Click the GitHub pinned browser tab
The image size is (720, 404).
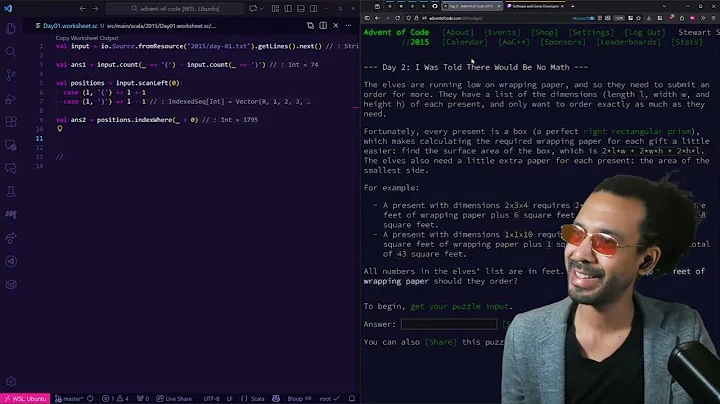(x=434, y=6)
